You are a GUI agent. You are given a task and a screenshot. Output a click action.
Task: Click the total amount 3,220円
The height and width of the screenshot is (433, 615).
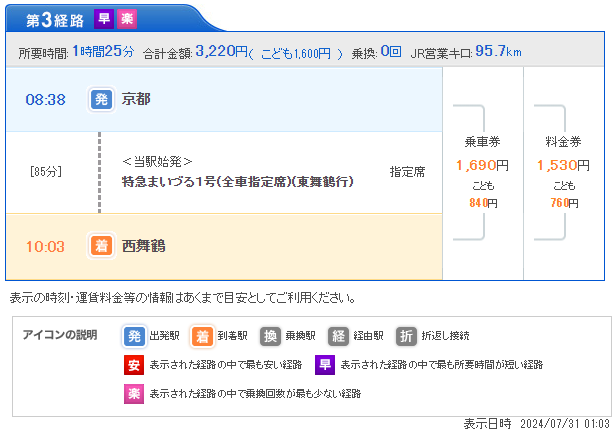coord(222,51)
